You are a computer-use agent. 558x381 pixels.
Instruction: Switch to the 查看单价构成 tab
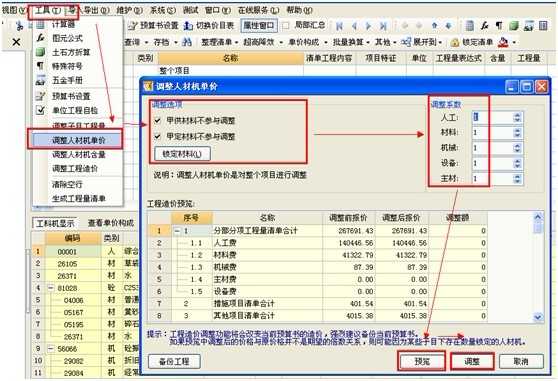click(110, 223)
